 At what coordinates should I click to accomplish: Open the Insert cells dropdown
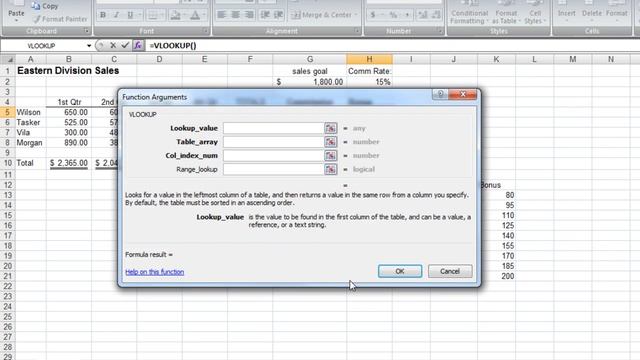567,12
